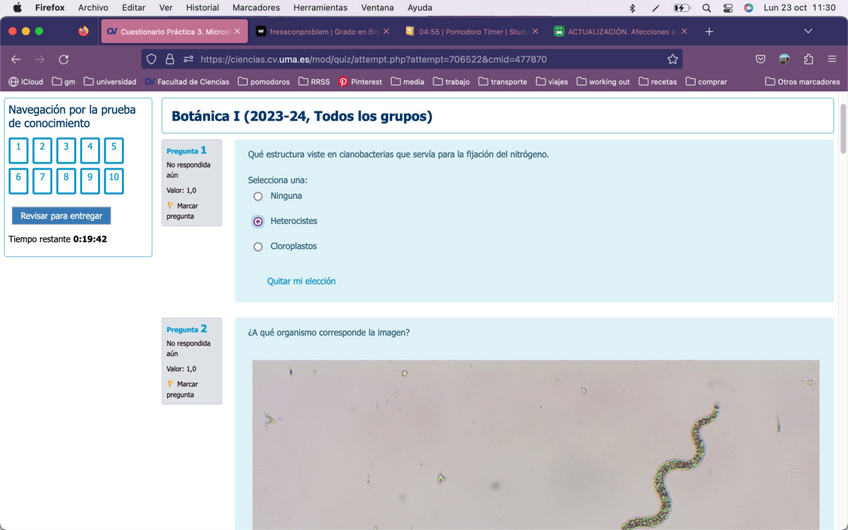Screen dimensions: 848x530
Task: Open a new browser tab with plus
Action: 709,31
